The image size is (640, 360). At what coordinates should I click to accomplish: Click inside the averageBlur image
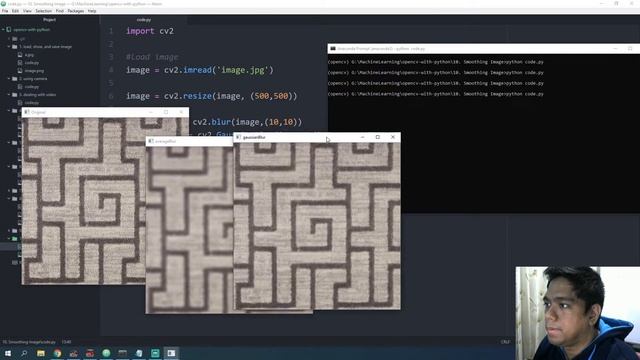(x=189, y=229)
